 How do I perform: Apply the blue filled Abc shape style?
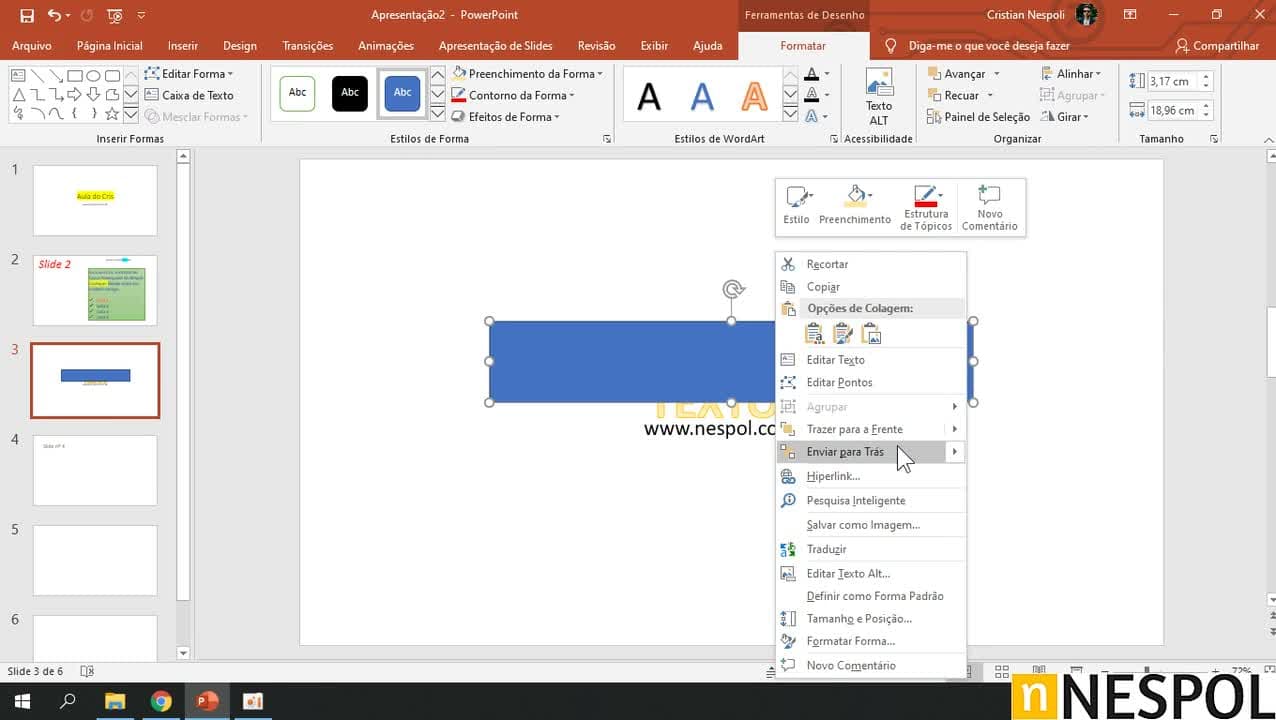[x=402, y=93]
